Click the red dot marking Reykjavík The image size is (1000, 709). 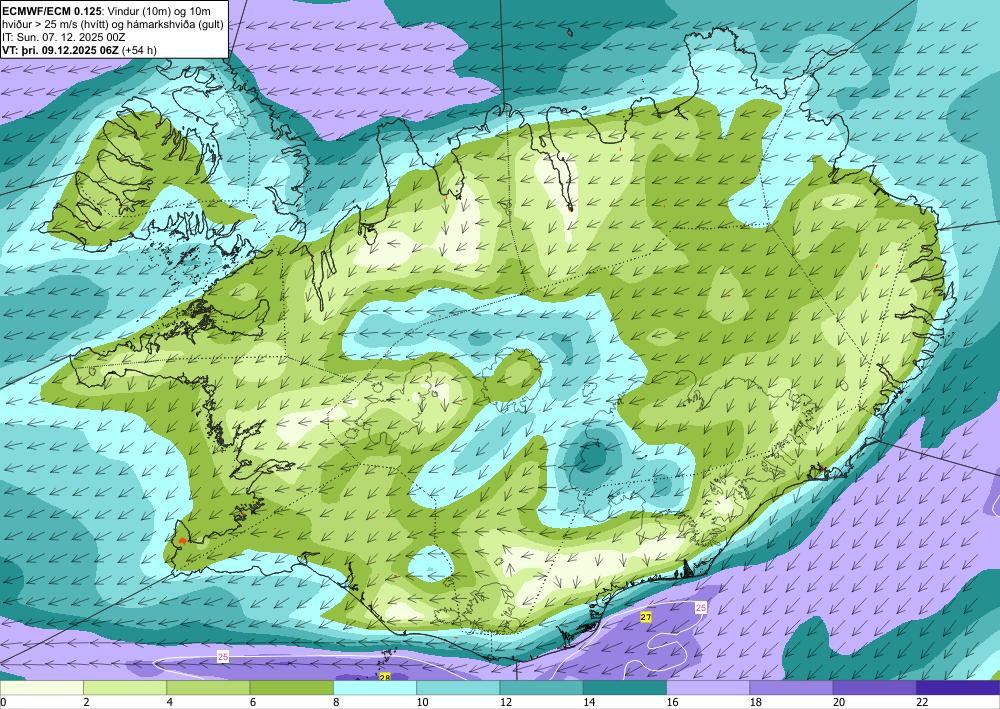[x=182, y=540]
